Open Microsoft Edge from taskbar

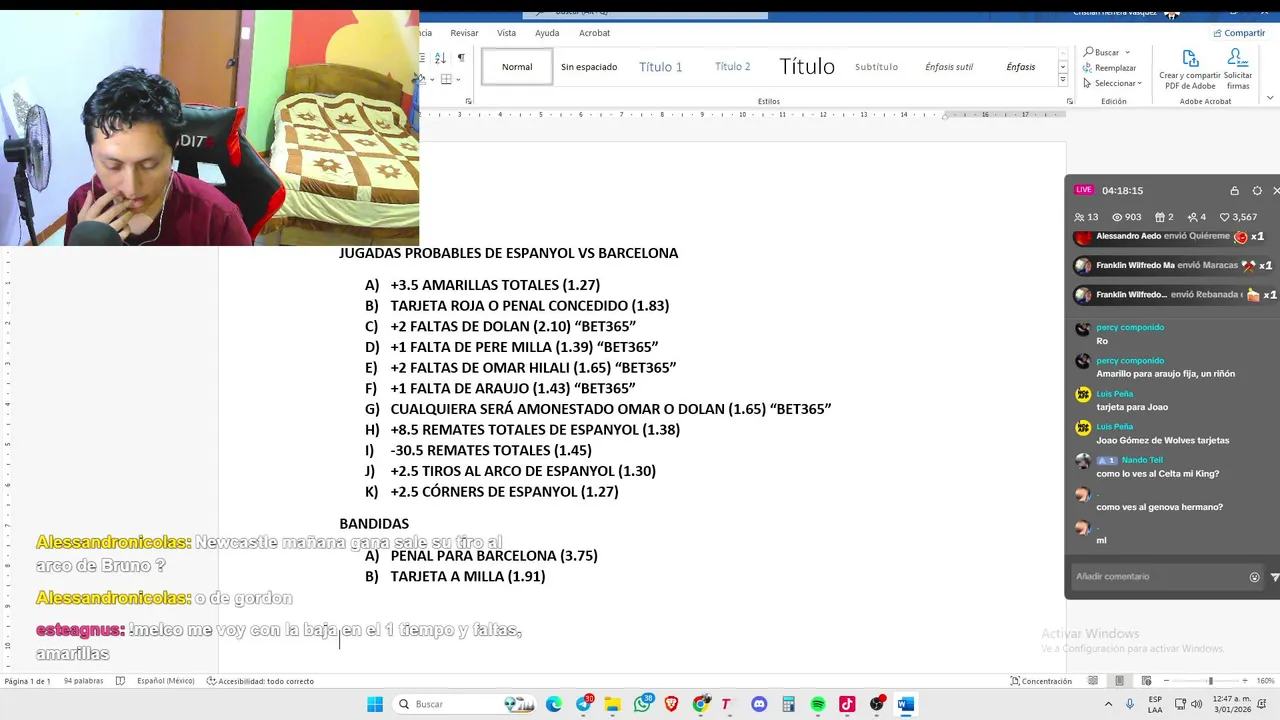[x=554, y=704]
